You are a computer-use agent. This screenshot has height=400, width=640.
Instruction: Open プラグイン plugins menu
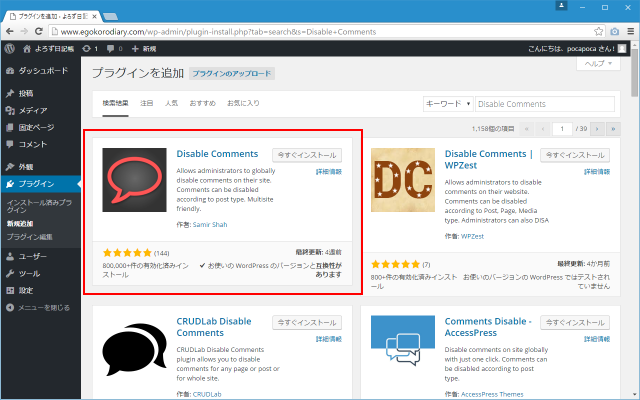(40, 184)
